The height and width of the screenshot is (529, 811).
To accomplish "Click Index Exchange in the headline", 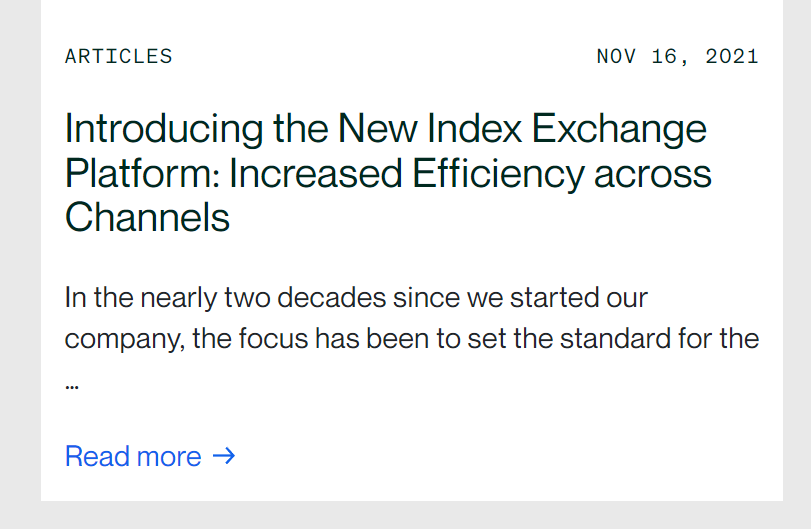I will click(x=566, y=129).
